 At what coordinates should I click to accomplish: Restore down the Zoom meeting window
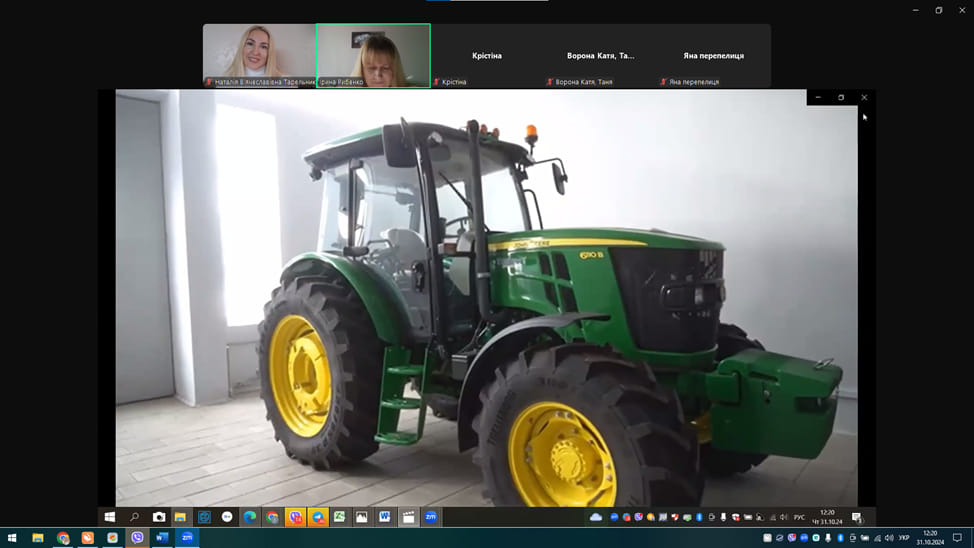point(939,10)
